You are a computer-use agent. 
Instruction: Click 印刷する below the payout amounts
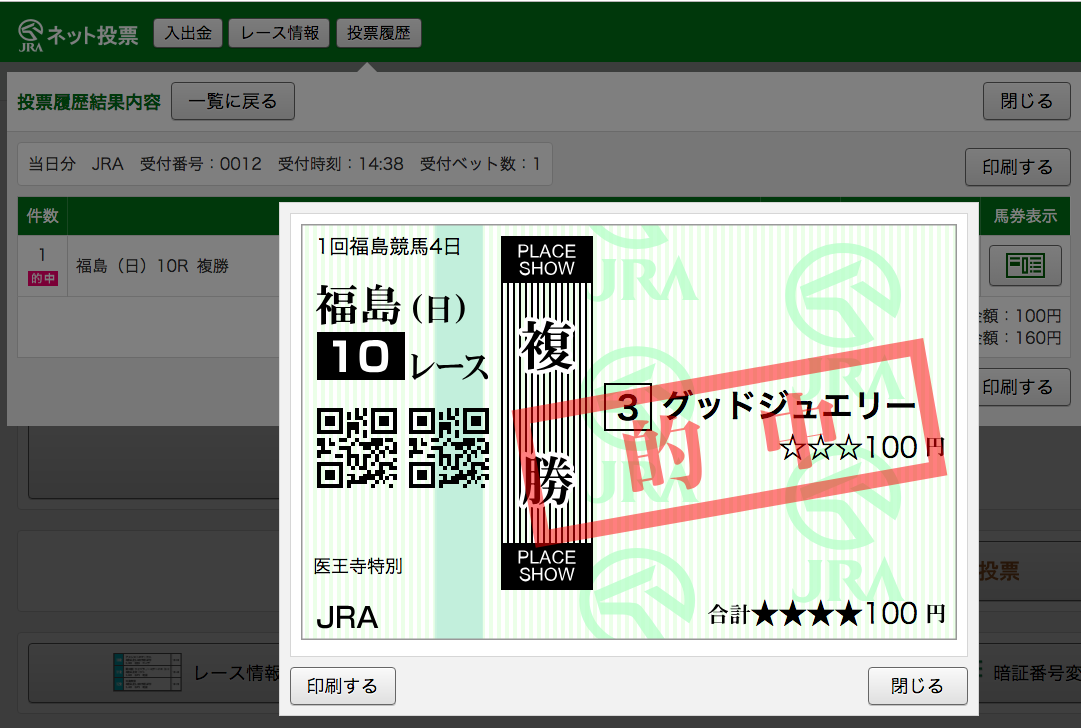[1024, 387]
